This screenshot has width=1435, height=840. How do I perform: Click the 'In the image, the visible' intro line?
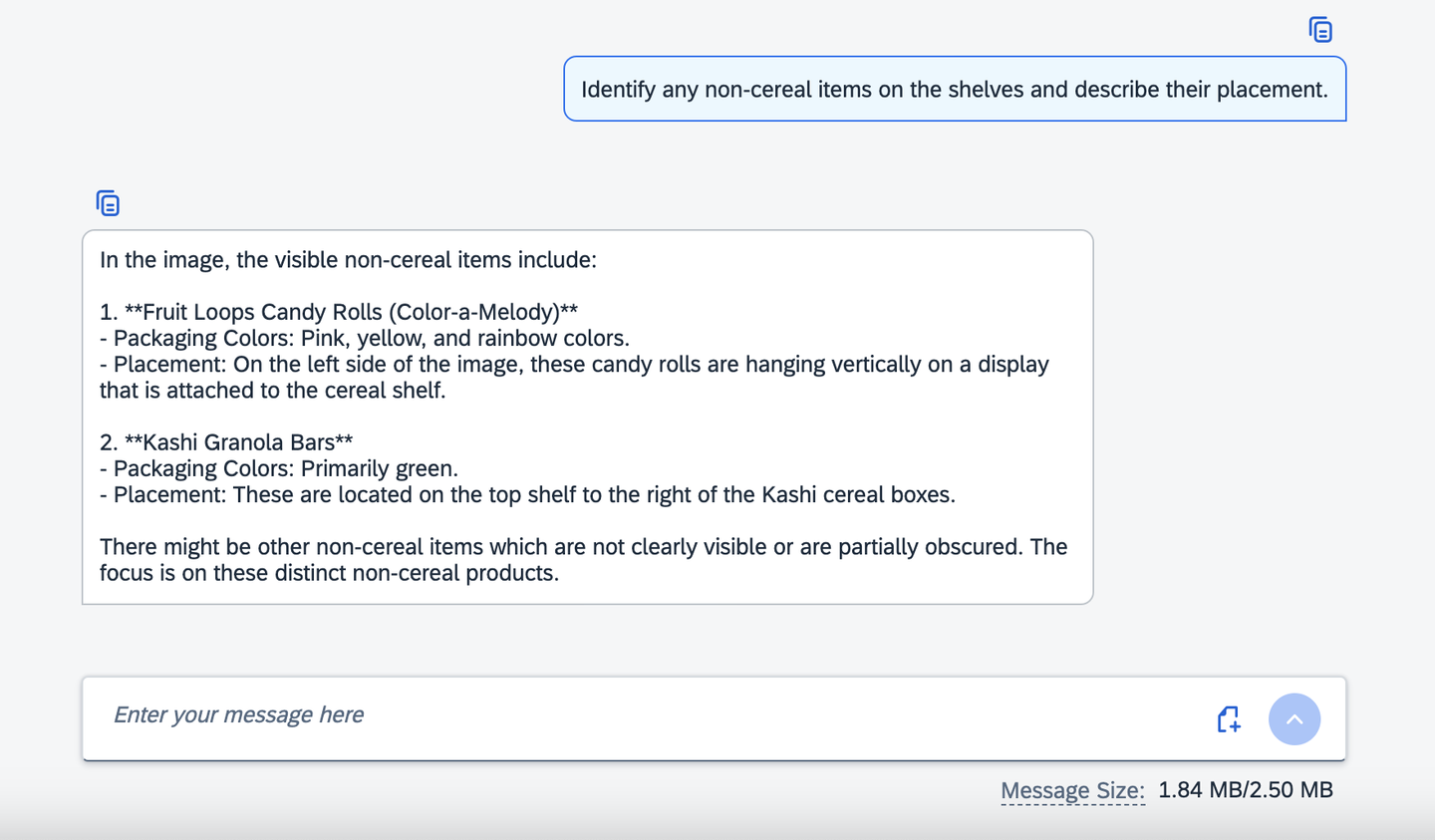coord(348,260)
